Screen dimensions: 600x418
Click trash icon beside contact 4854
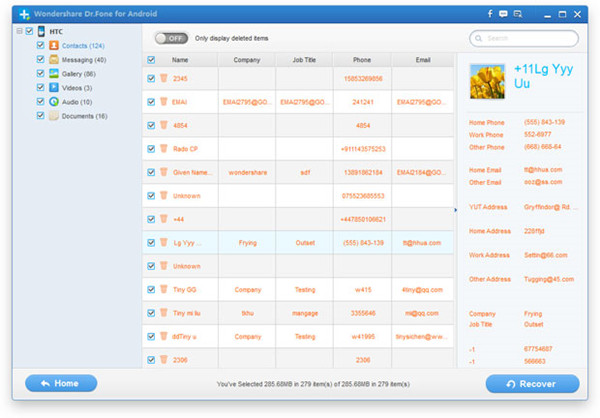tap(163, 125)
